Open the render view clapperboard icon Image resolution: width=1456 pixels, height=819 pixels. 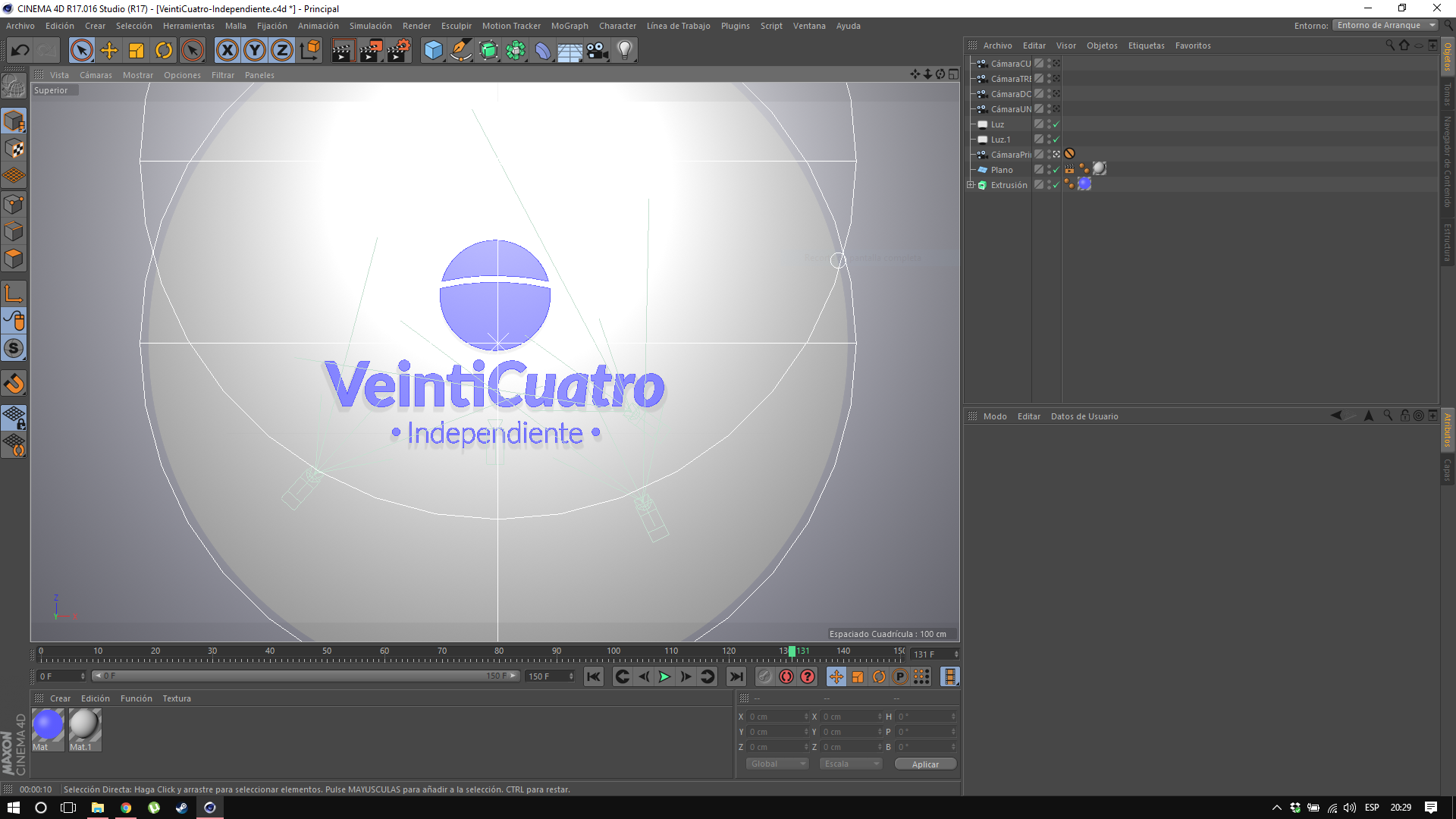coord(343,51)
